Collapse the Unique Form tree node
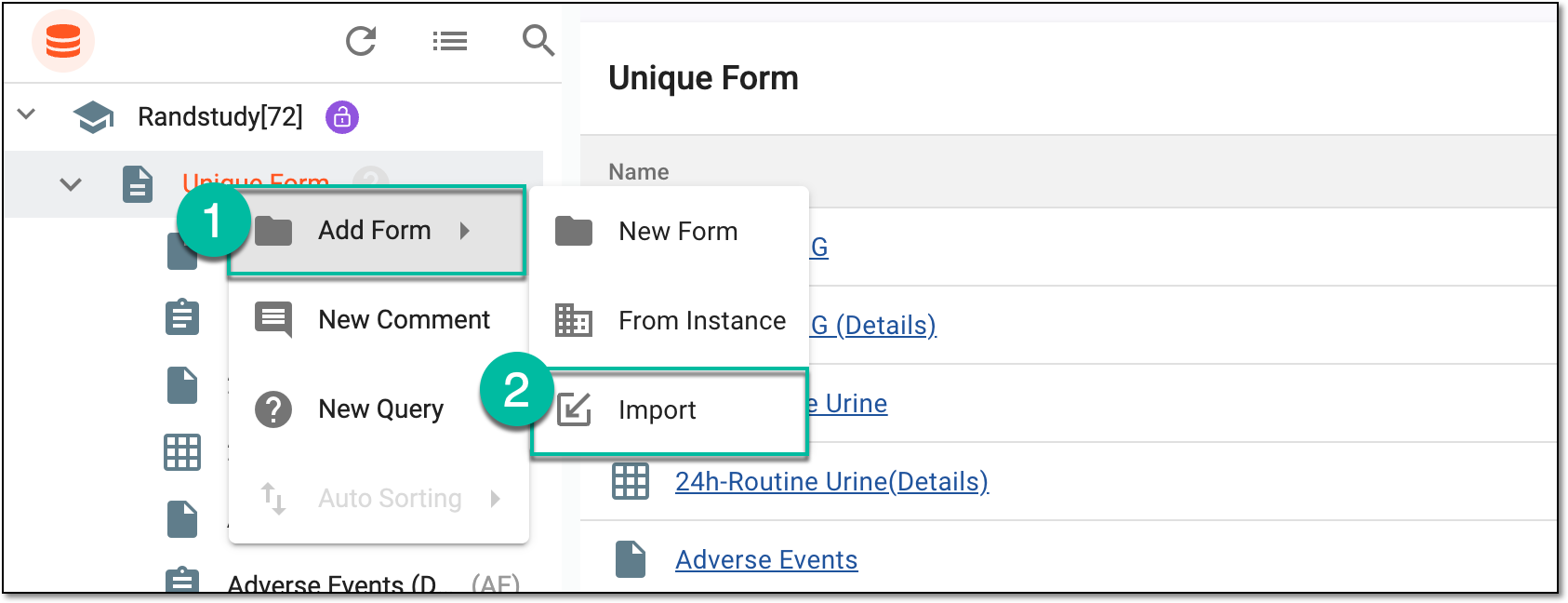 [x=71, y=184]
